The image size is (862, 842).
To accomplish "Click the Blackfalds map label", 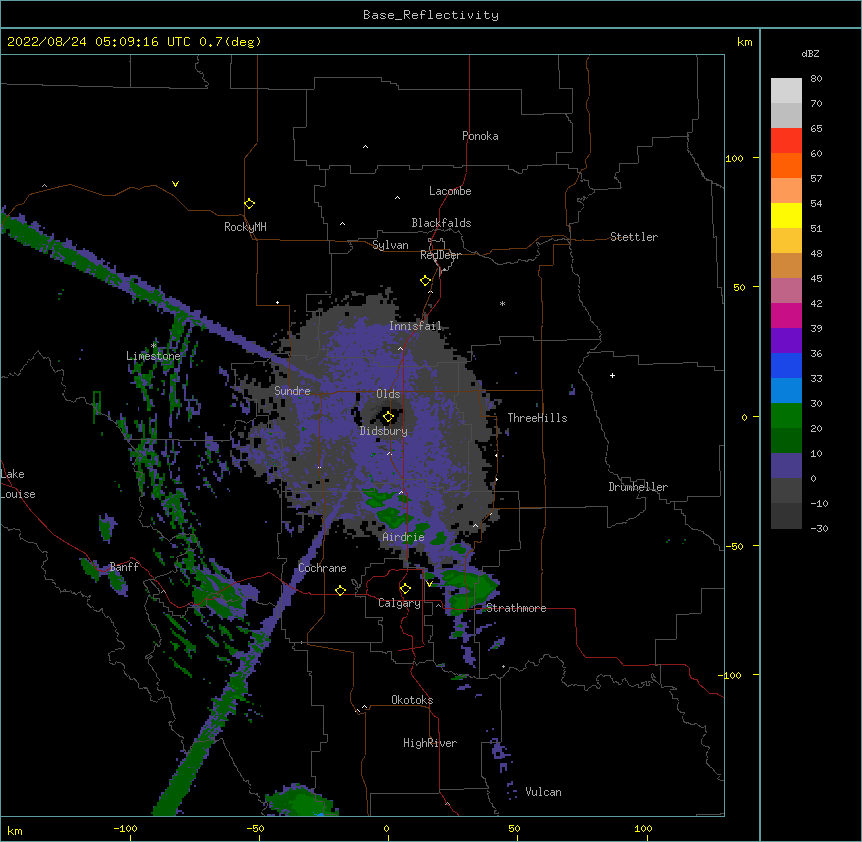I will 441,223.
